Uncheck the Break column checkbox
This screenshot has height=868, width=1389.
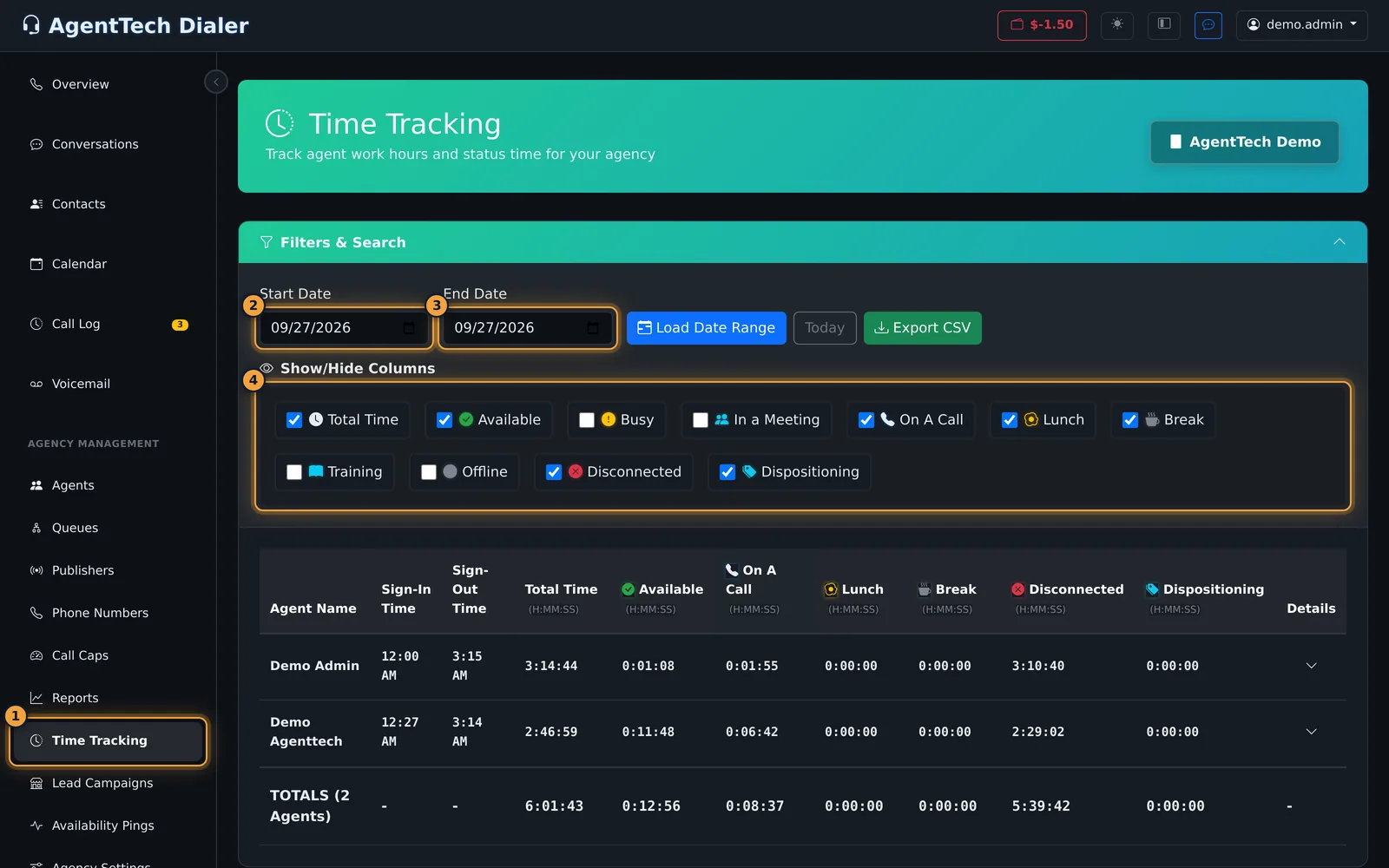click(1130, 420)
